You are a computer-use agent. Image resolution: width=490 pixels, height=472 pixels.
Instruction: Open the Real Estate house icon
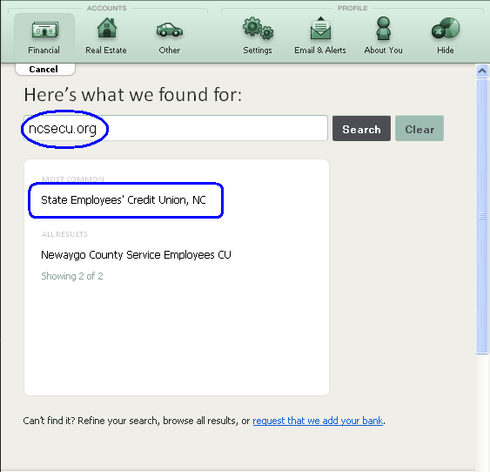pyautogui.click(x=107, y=28)
